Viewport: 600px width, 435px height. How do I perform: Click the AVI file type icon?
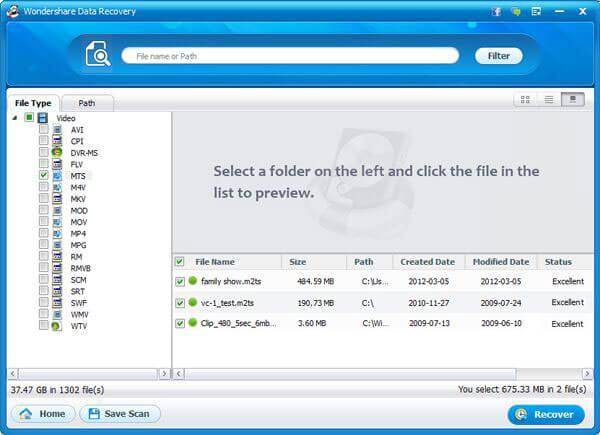pyautogui.click(x=57, y=130)
